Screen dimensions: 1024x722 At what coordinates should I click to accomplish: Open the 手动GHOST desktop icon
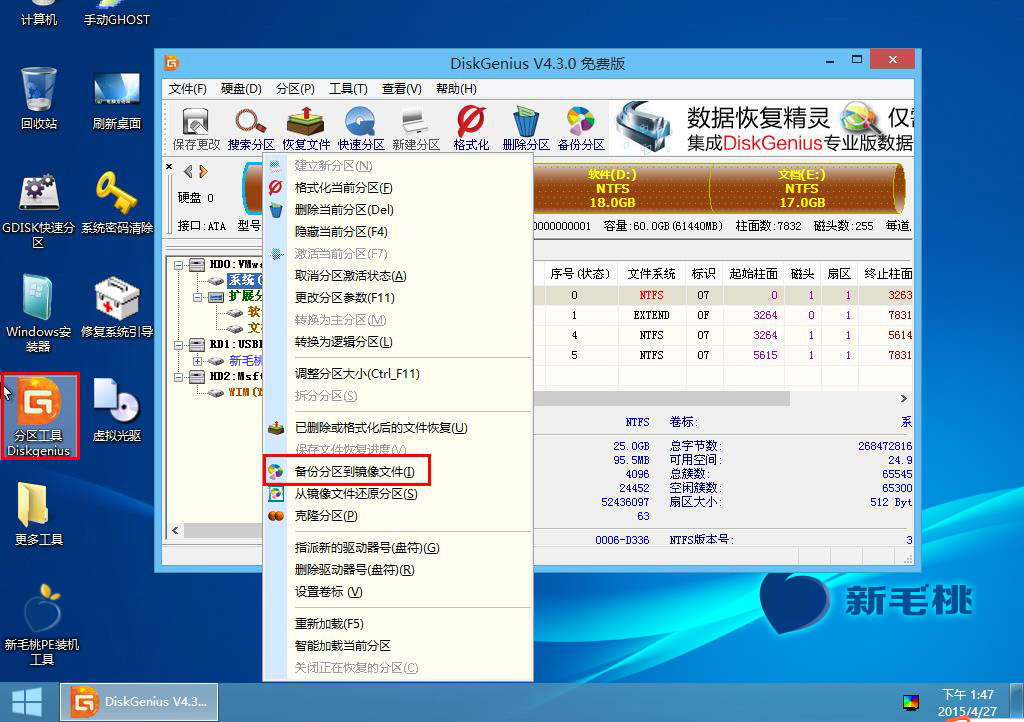[116, 14]
